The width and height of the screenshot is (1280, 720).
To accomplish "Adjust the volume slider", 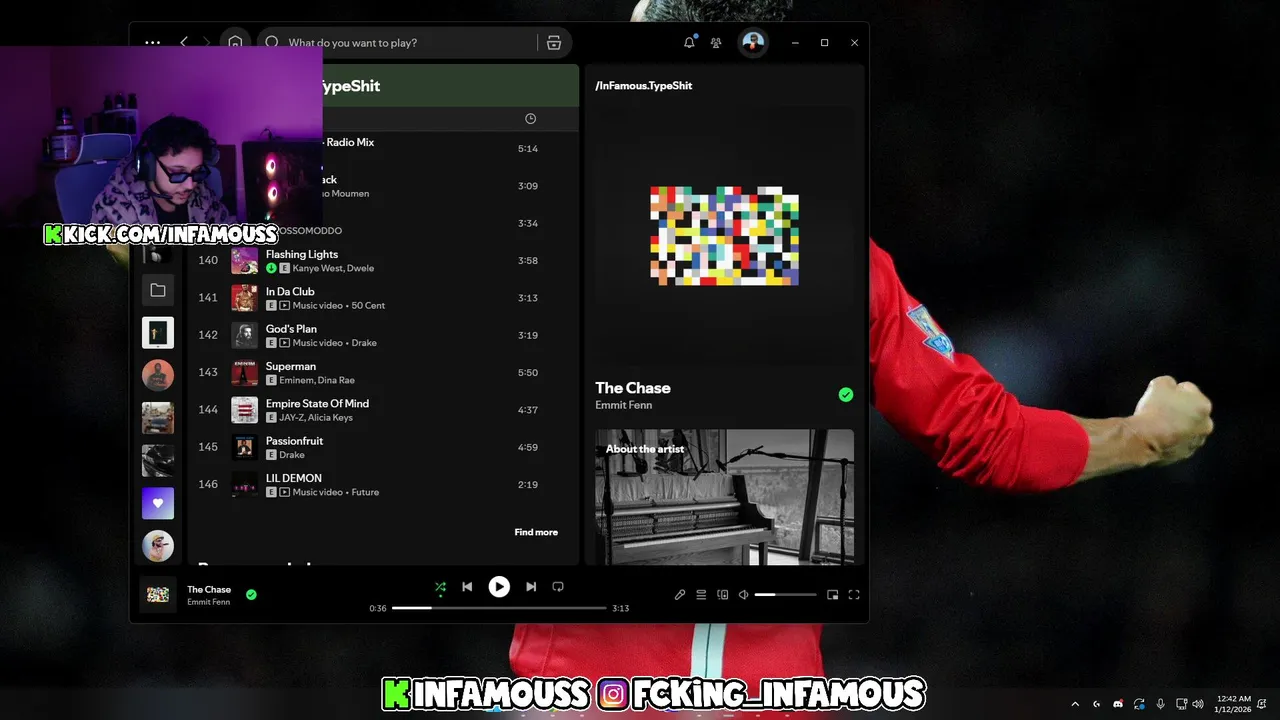I will pyautogui.click(x=785, y=595).
